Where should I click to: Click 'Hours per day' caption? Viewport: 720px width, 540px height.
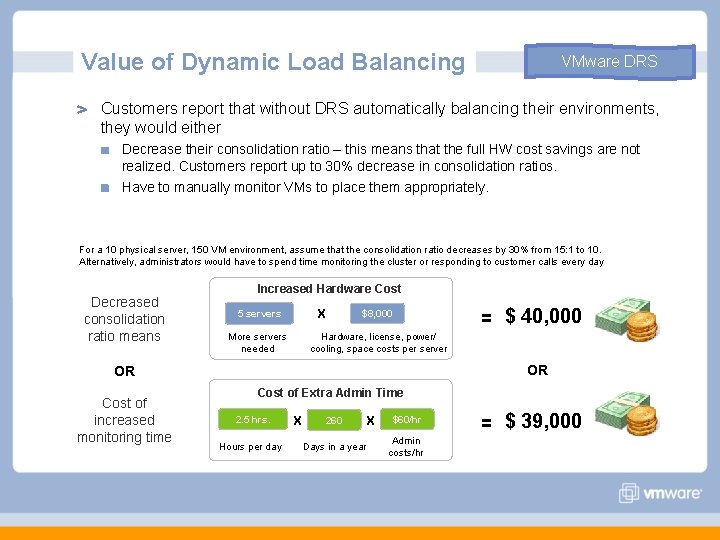pos(251,447)
